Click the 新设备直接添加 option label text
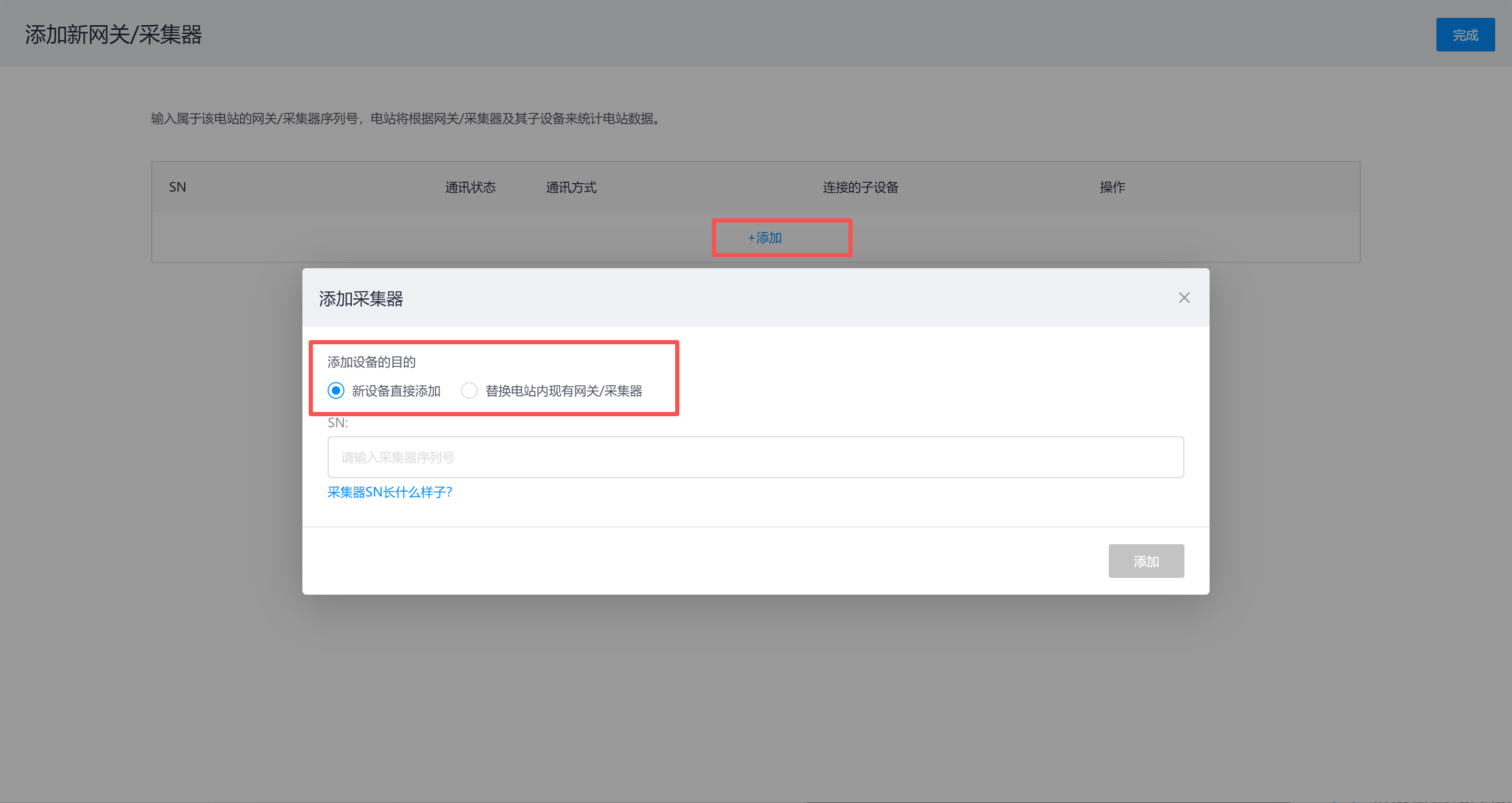The image size is (1512, 803). pyautogui.click(x=396, y=391)
